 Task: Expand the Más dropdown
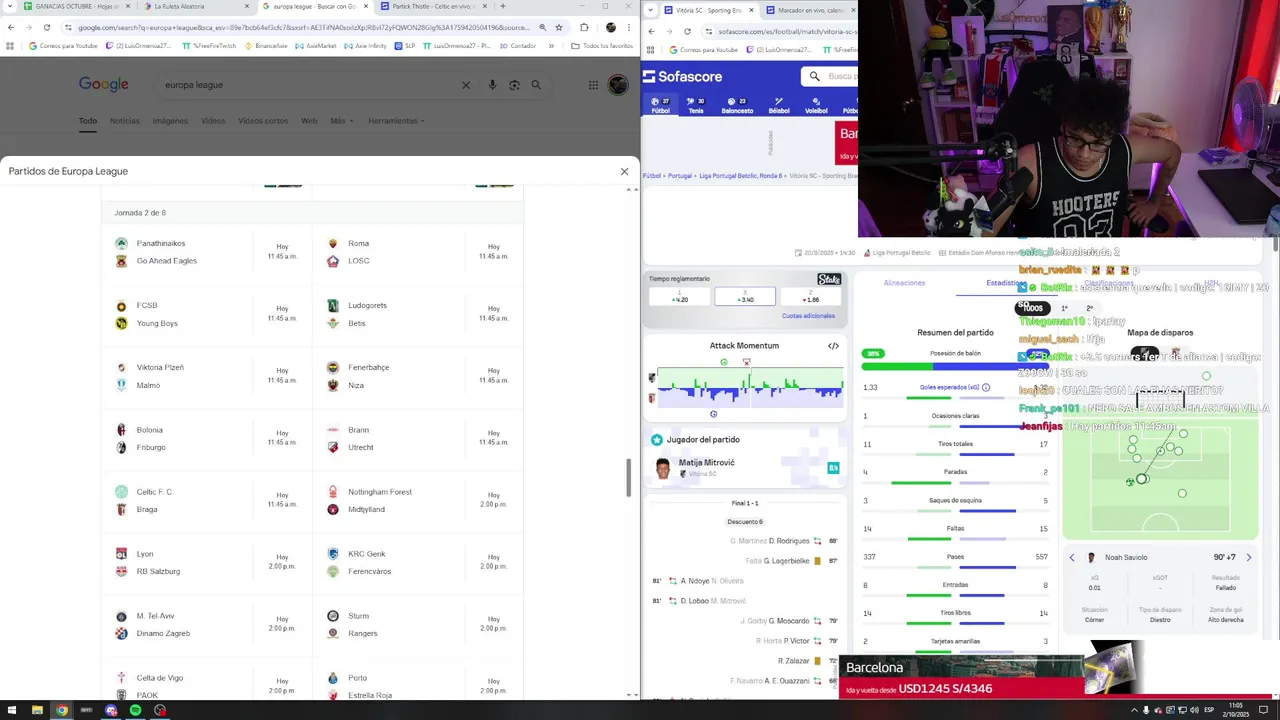coord(340,121)
